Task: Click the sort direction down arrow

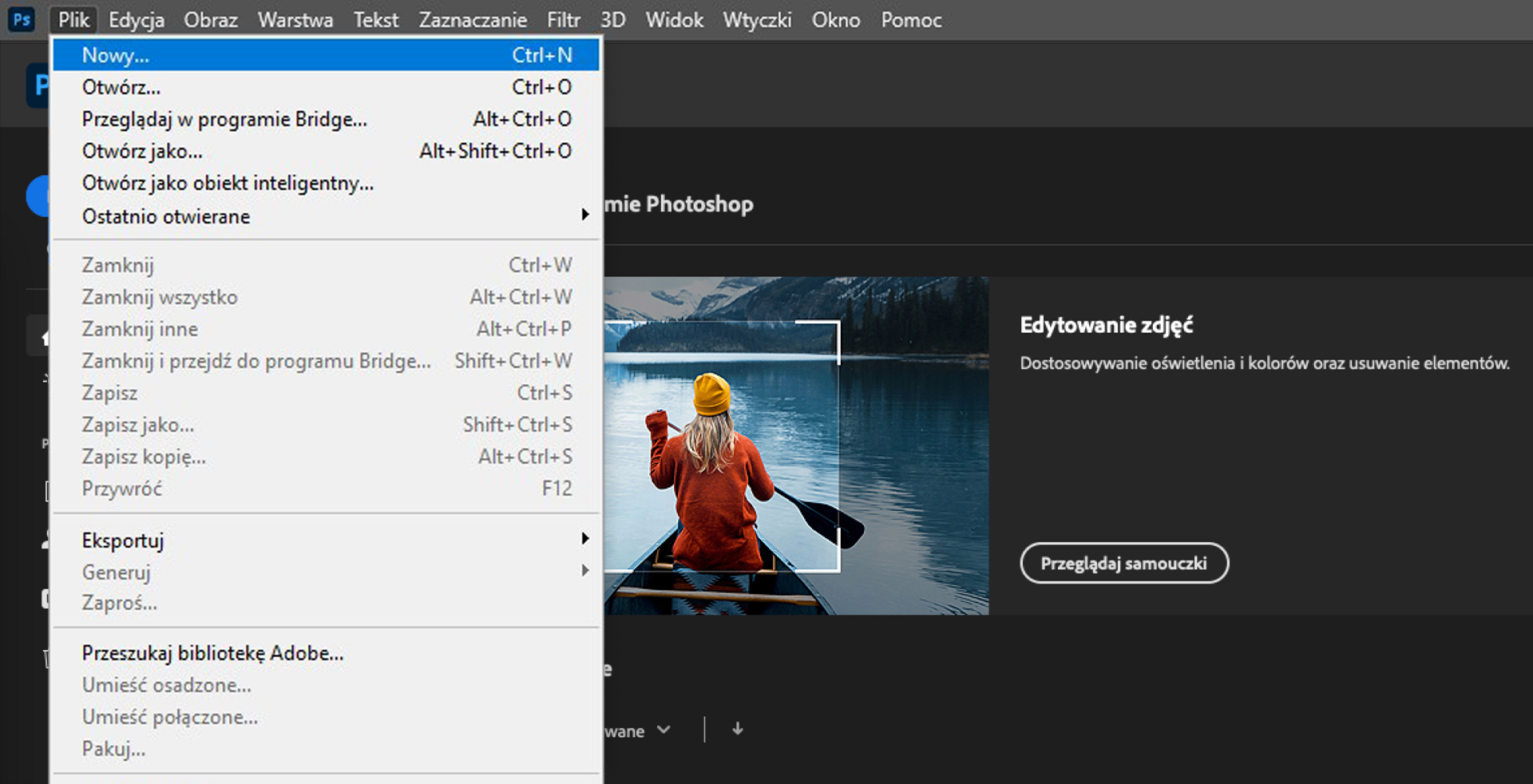Action: 738,729
